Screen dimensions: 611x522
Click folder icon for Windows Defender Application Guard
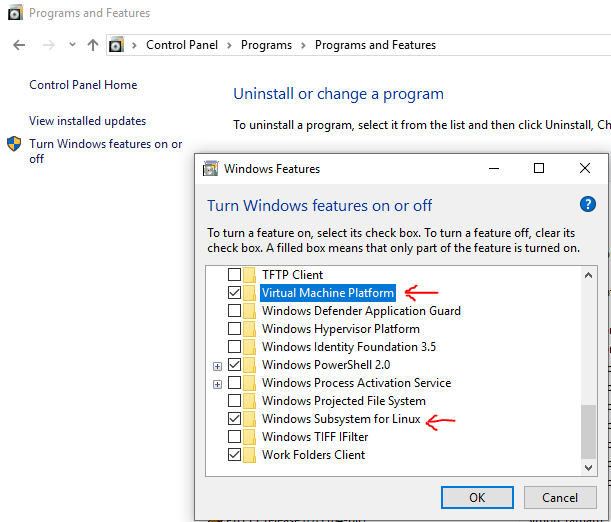[249, 310]
